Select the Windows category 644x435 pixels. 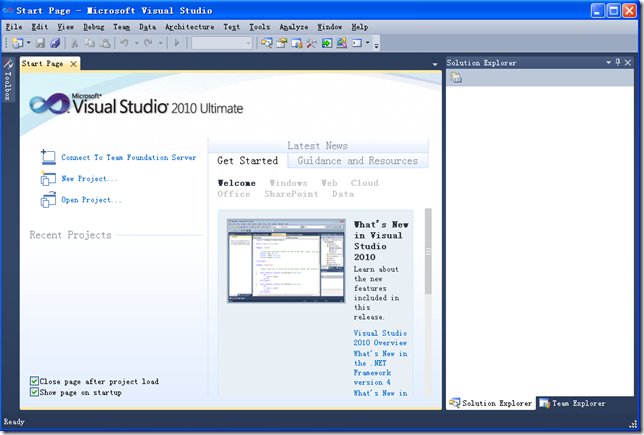[x=288, y=183]
